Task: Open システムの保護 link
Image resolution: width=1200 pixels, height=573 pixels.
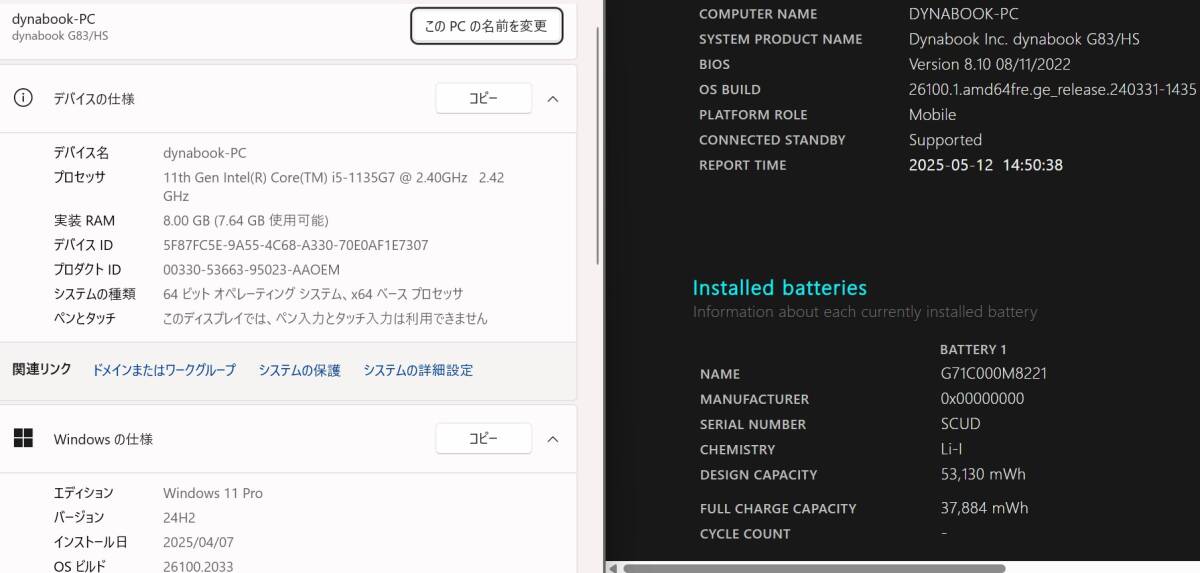Action: pyautogui.click(x=299, y=370)
